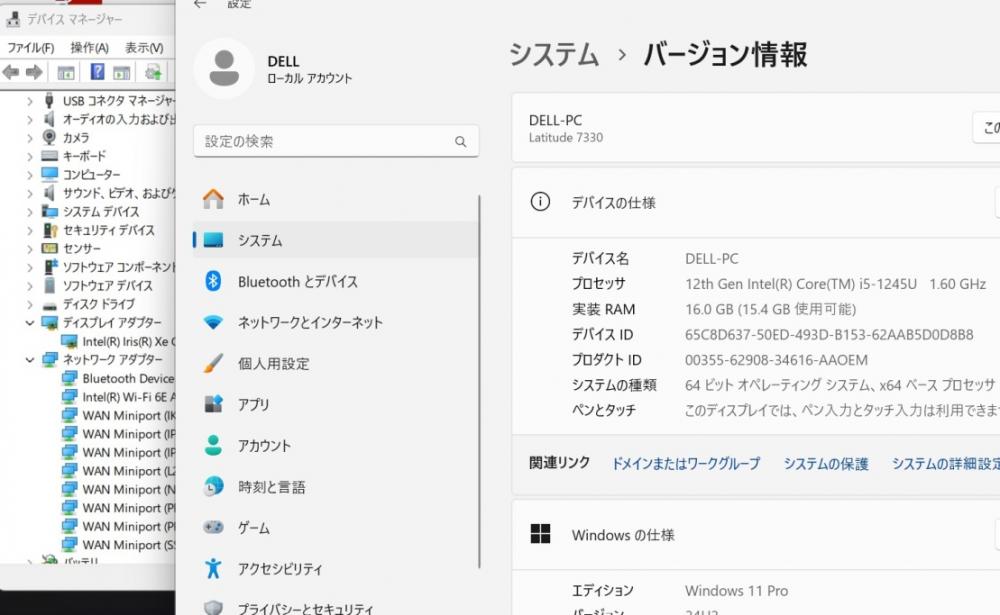Open 操作(A) menu in Device Manager
The height and width of the screenshot is (615, 1000).
(x=89, y=48)
